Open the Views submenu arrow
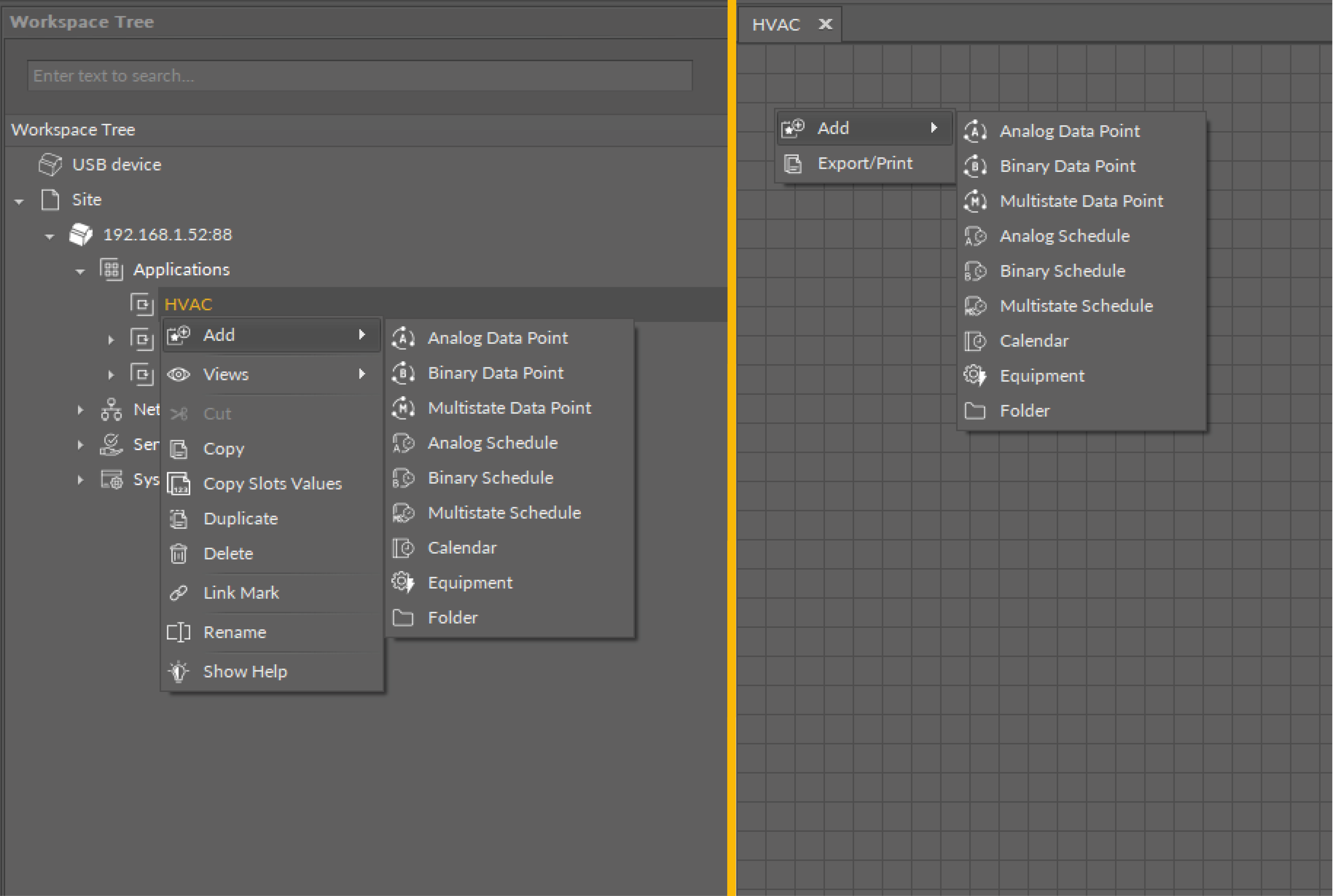 click(362, 374)
